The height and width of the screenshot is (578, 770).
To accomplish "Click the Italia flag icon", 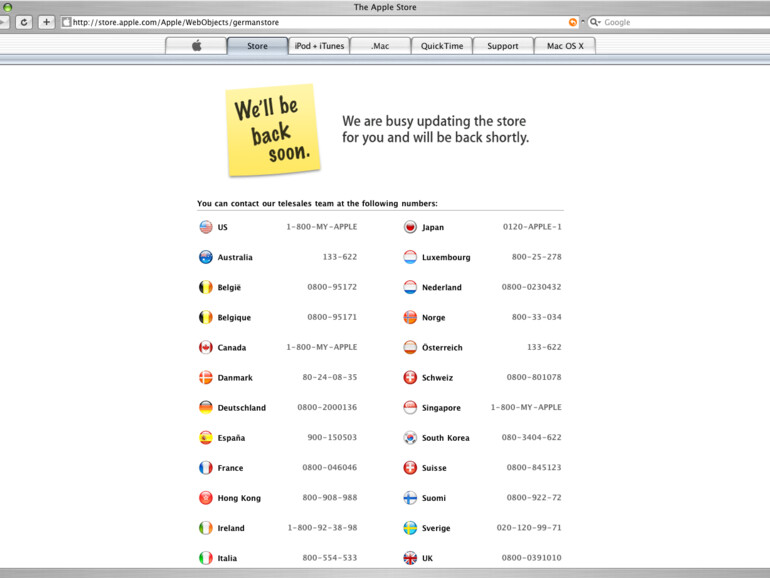I will (x=206, y=558).
